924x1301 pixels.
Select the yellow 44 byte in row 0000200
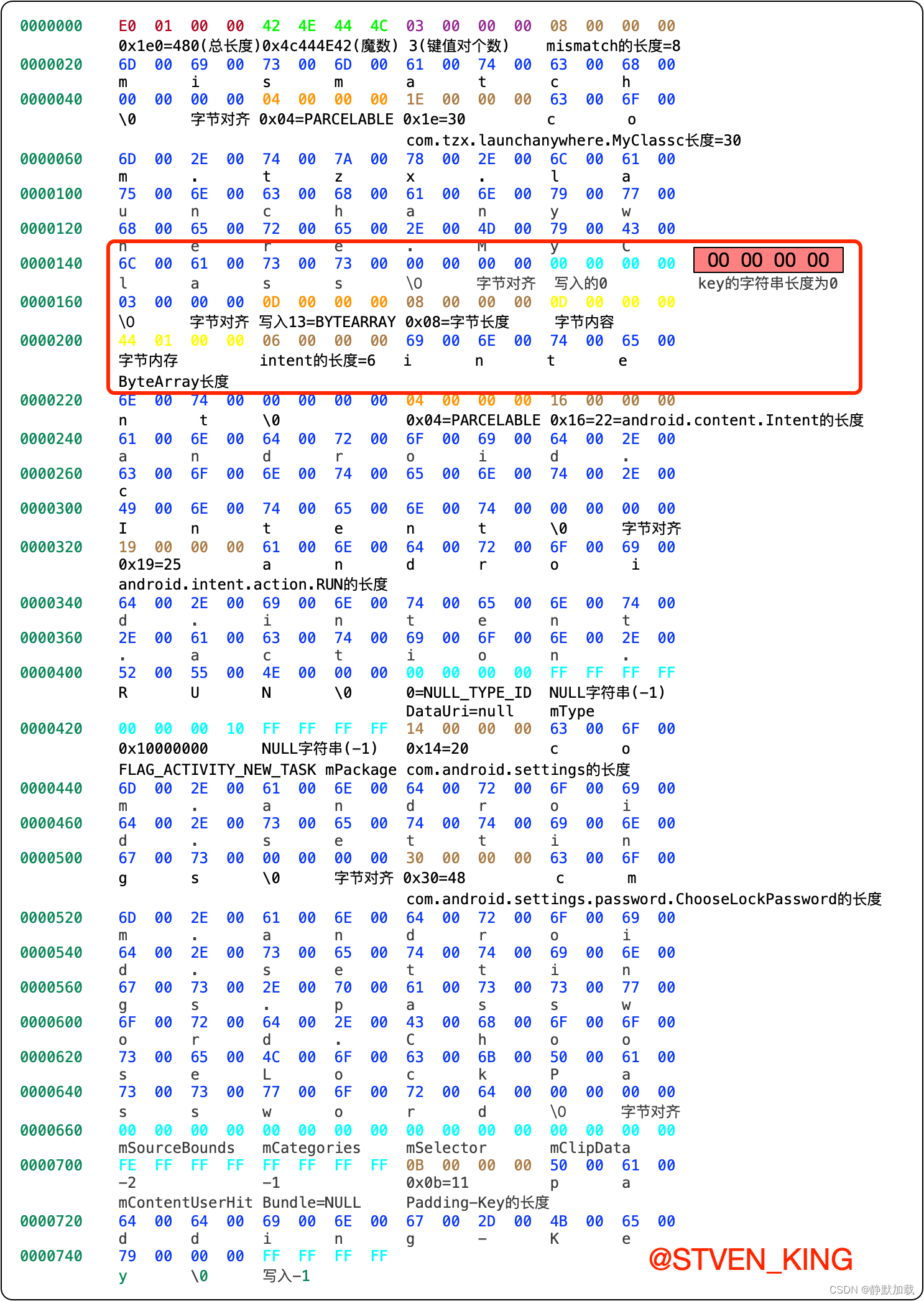tap(127, 341)
